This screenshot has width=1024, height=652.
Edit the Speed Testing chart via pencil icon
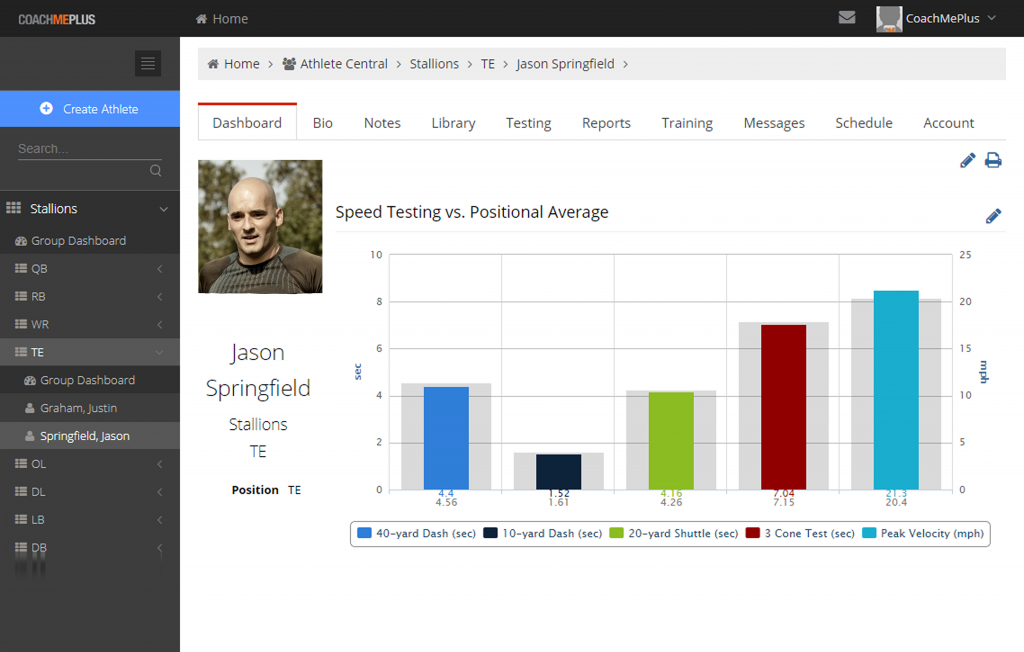coord(993,216)
